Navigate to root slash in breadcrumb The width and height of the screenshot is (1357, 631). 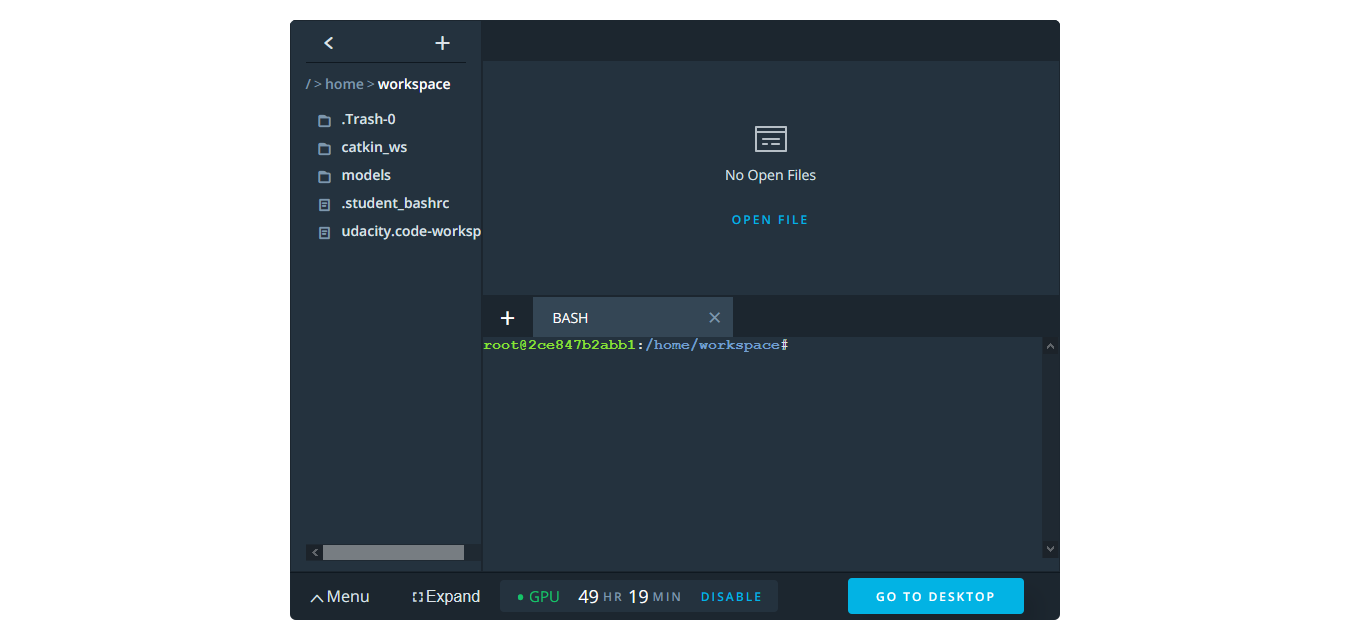point(308,84)
